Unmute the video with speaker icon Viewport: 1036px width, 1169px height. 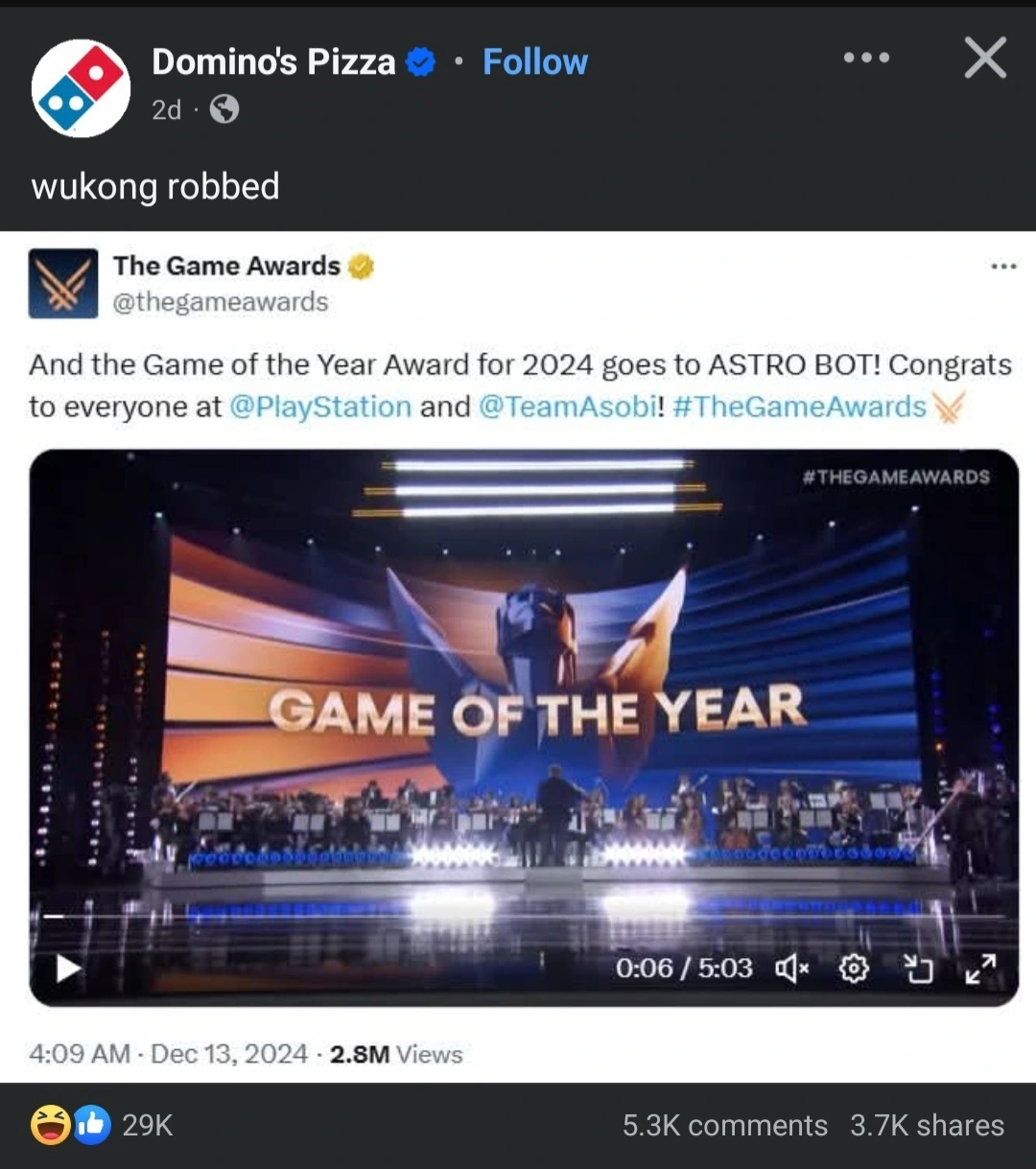coord(792,970)
